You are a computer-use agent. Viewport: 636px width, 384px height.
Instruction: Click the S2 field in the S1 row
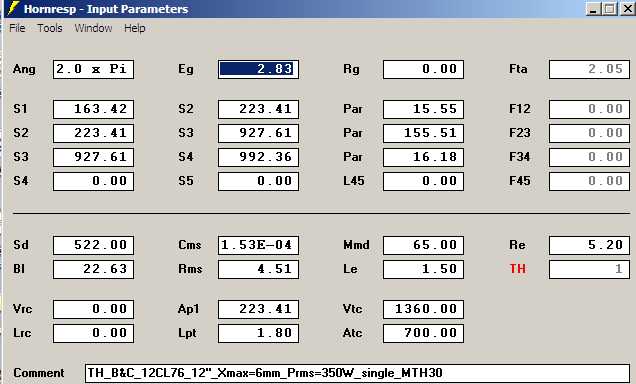point(258,109)
